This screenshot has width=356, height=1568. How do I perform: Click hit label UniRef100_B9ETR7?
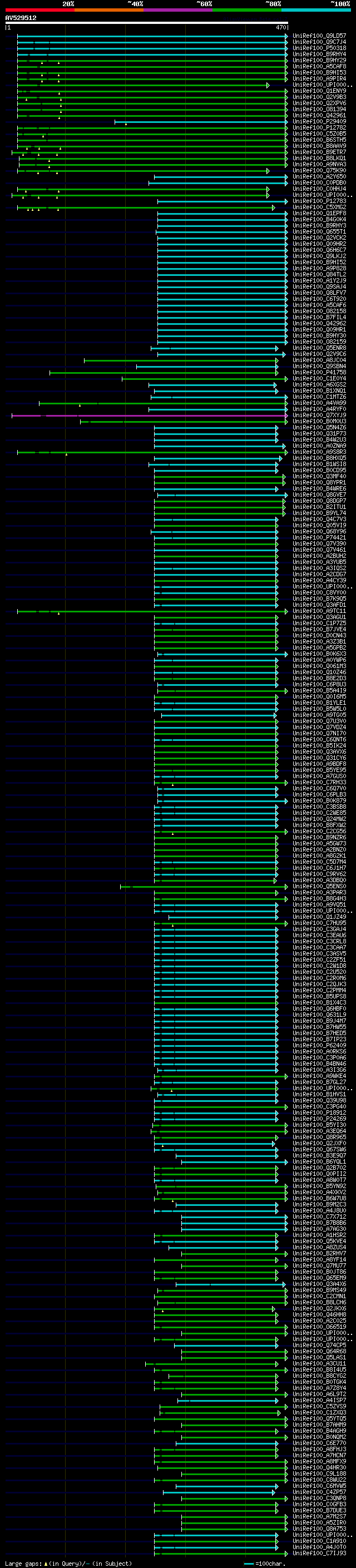coord(319,153)
